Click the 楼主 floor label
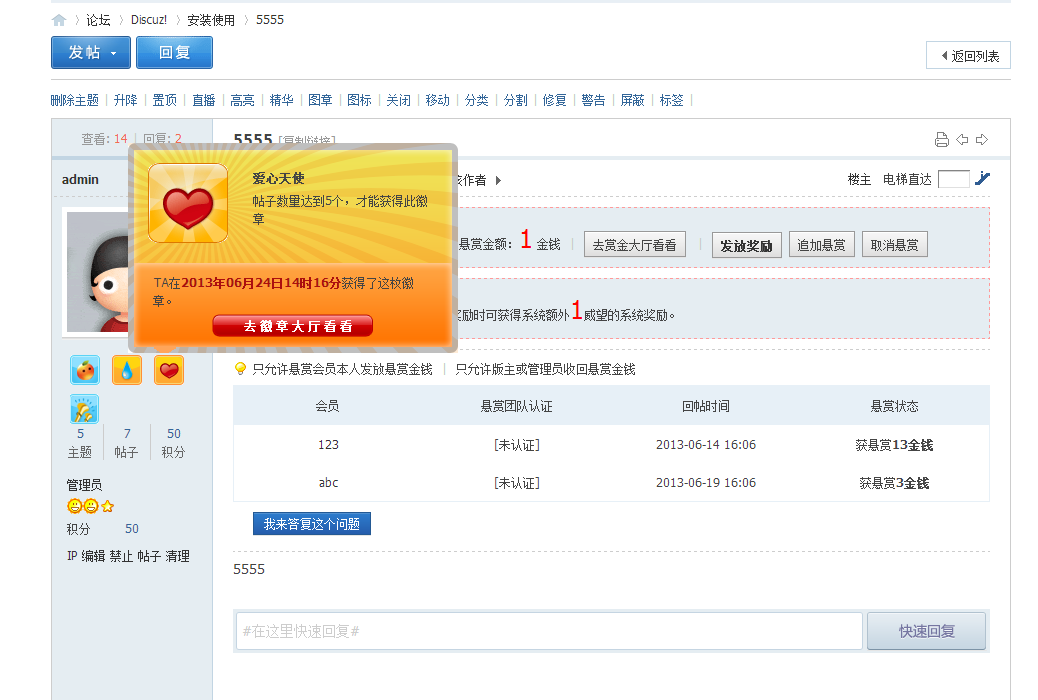This screenshot has width=1038, height=700. click(859, 179)
